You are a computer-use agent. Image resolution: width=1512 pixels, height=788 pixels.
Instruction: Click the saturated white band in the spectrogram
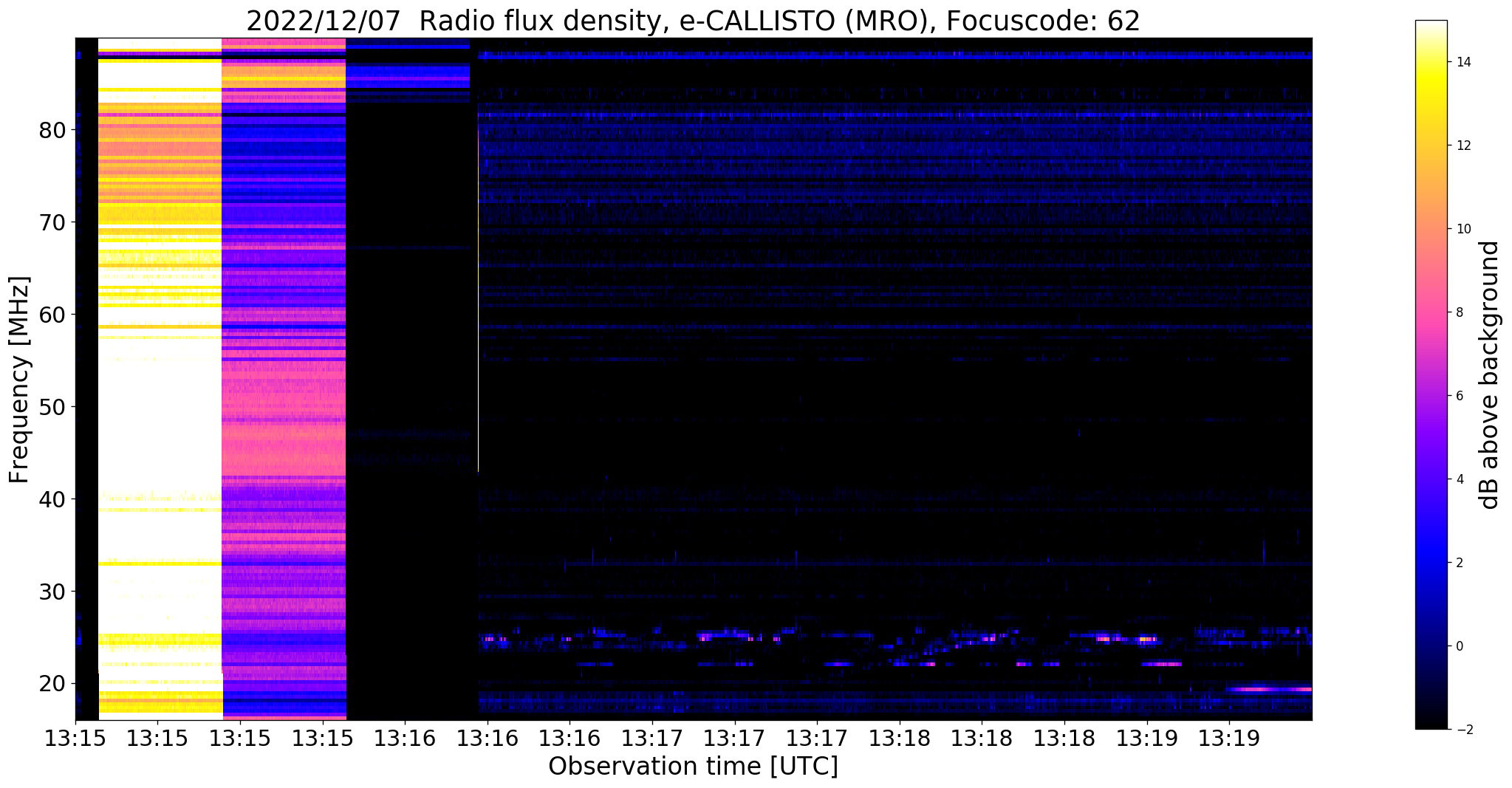(160, 379)
